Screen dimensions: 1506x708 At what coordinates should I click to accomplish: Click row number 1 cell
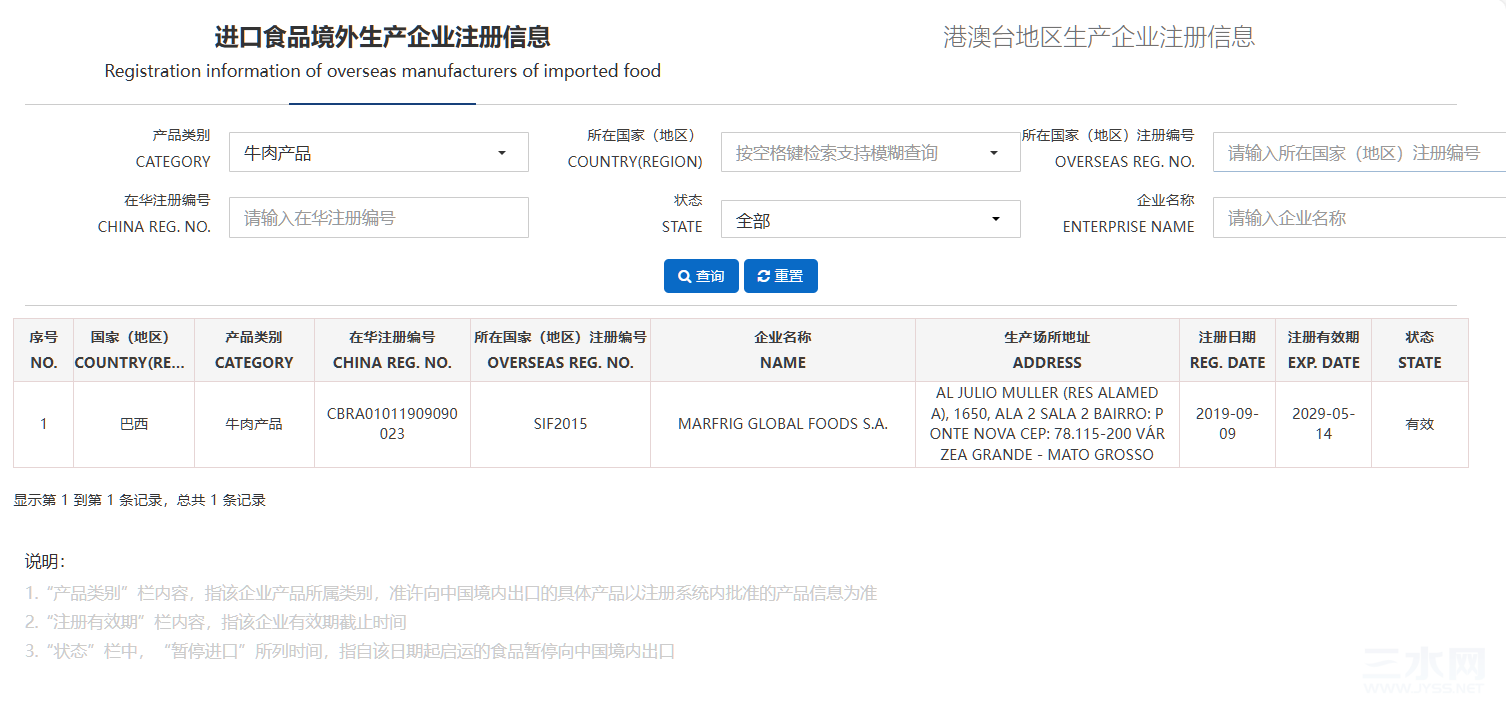(44, 424)
